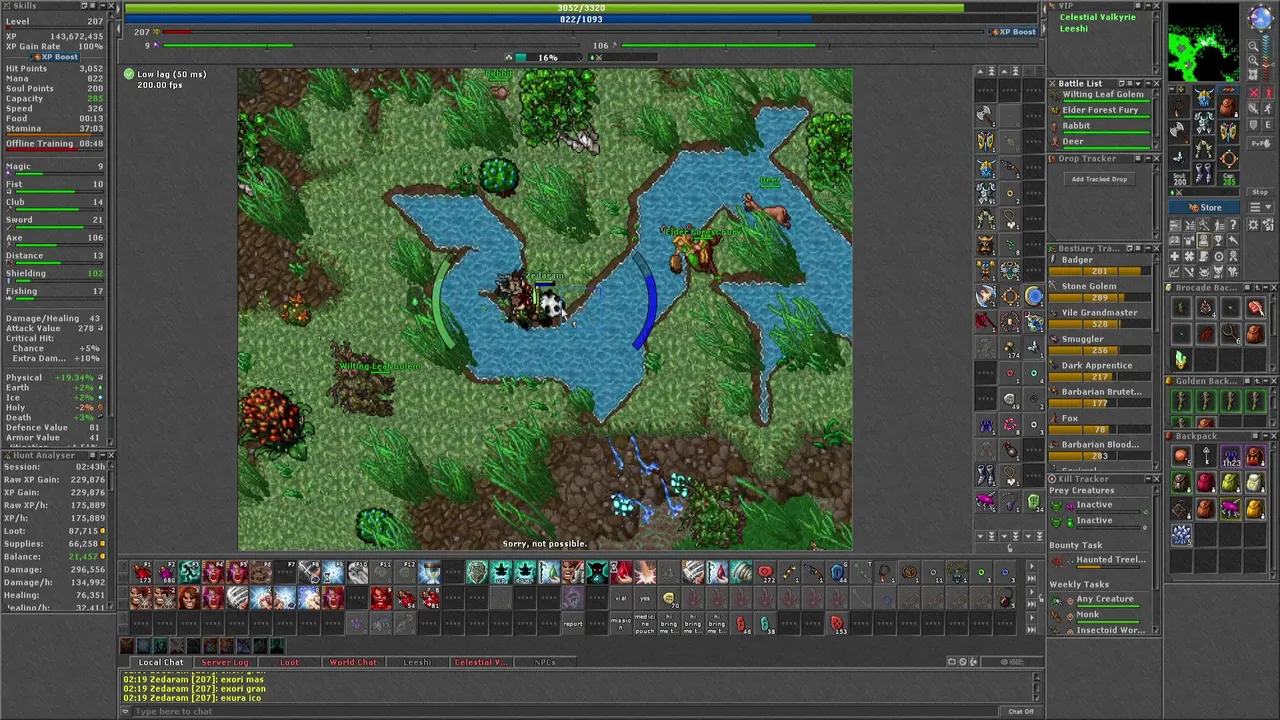Open the hamburger menu dropdown near Store
The height and width of the screenshot is (720, 1280).
pyautogui.click(x=1260, y=207)
